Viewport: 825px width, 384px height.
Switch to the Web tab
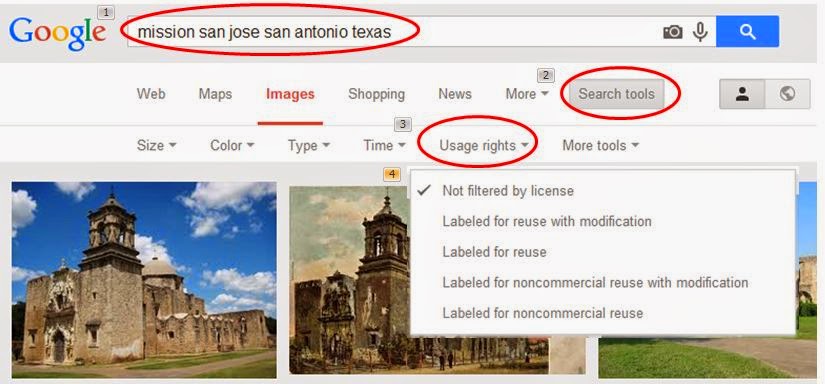pyautogui.click(x=151, y=94)
